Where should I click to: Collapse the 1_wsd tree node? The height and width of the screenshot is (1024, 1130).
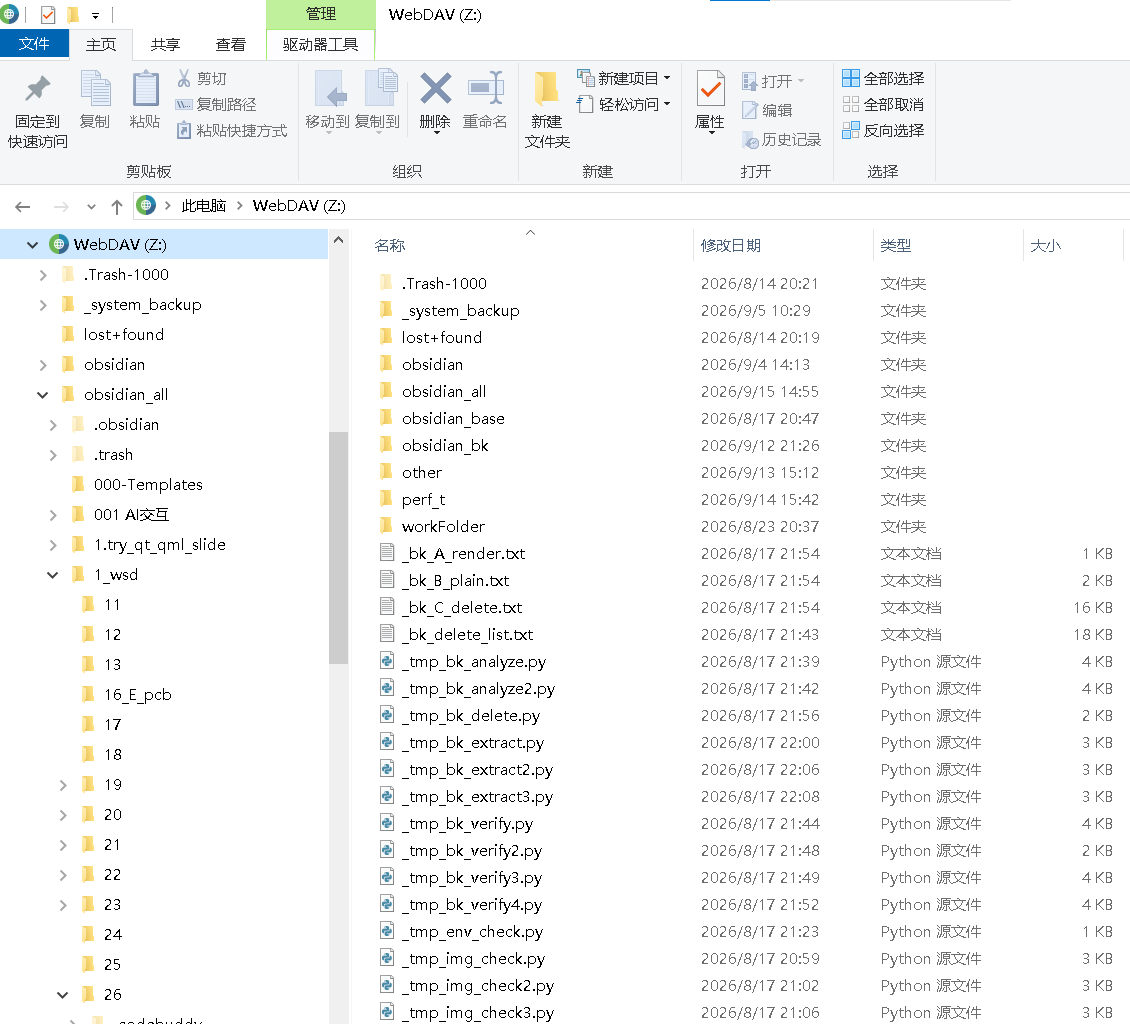[x=53, y=575]
